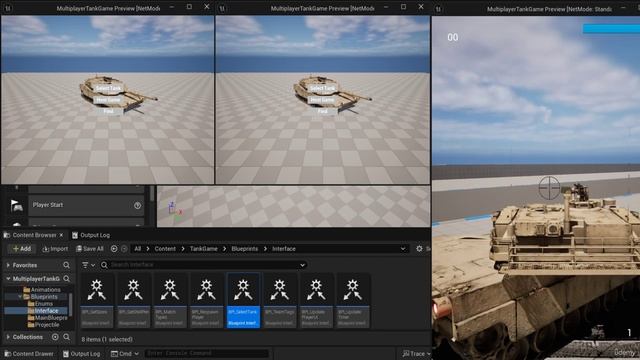The image size is (640, 360).
Task: Click the Import button
Action: (x=55, y=249)
